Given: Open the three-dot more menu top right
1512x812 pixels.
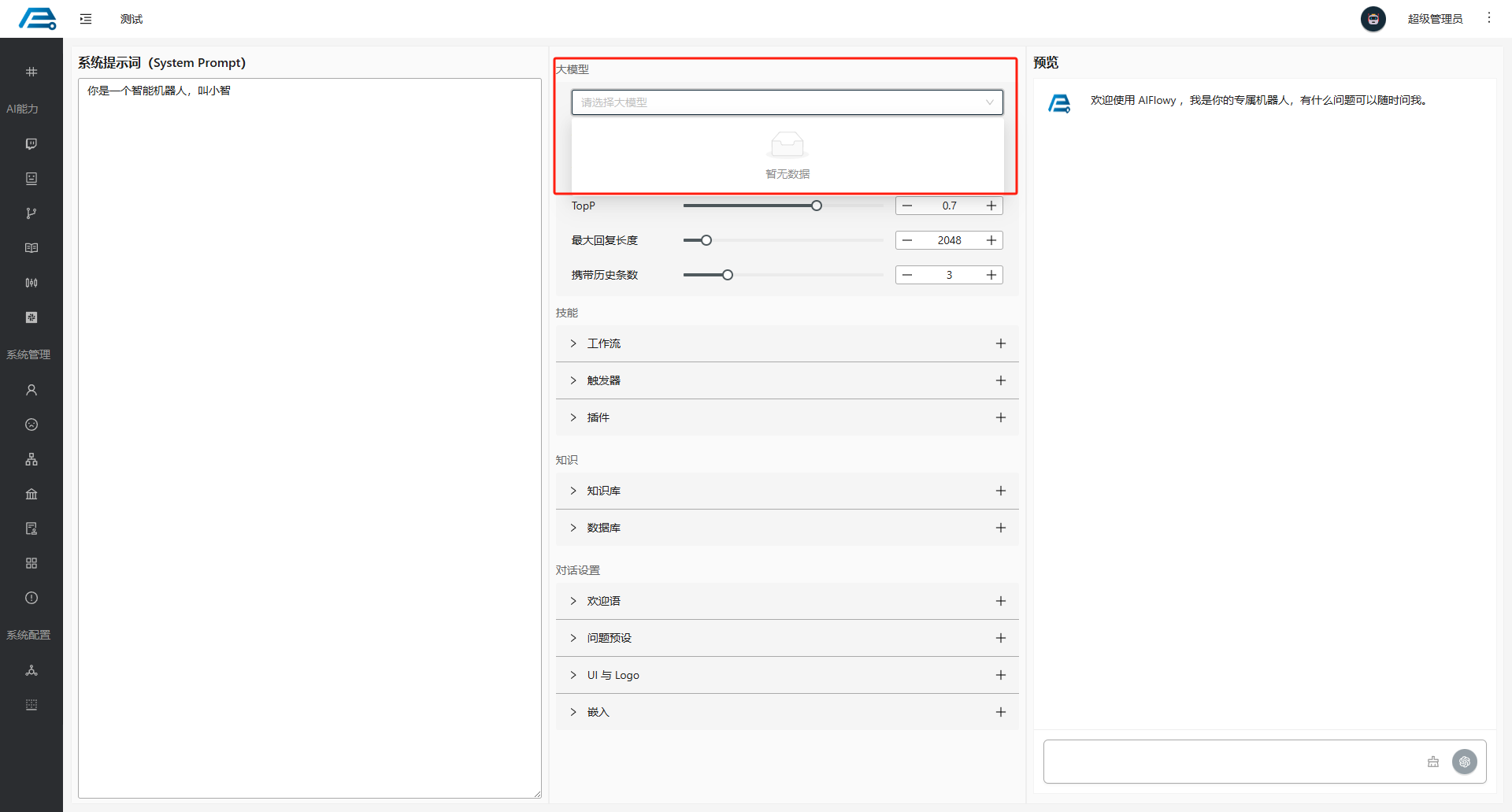Looking at the screenshot, I should pos(1488,18).
